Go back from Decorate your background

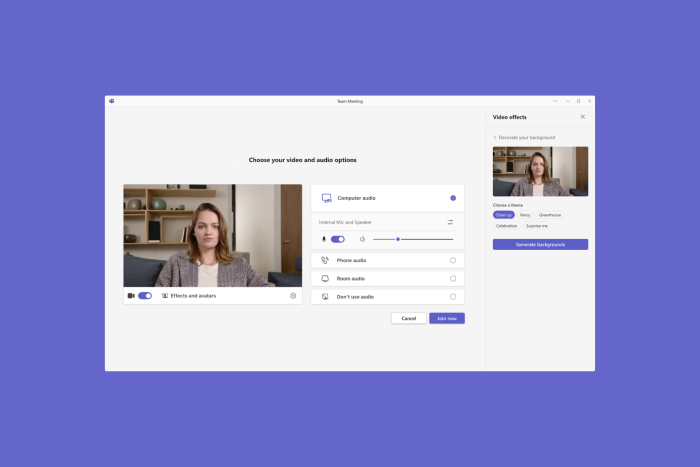495,138
